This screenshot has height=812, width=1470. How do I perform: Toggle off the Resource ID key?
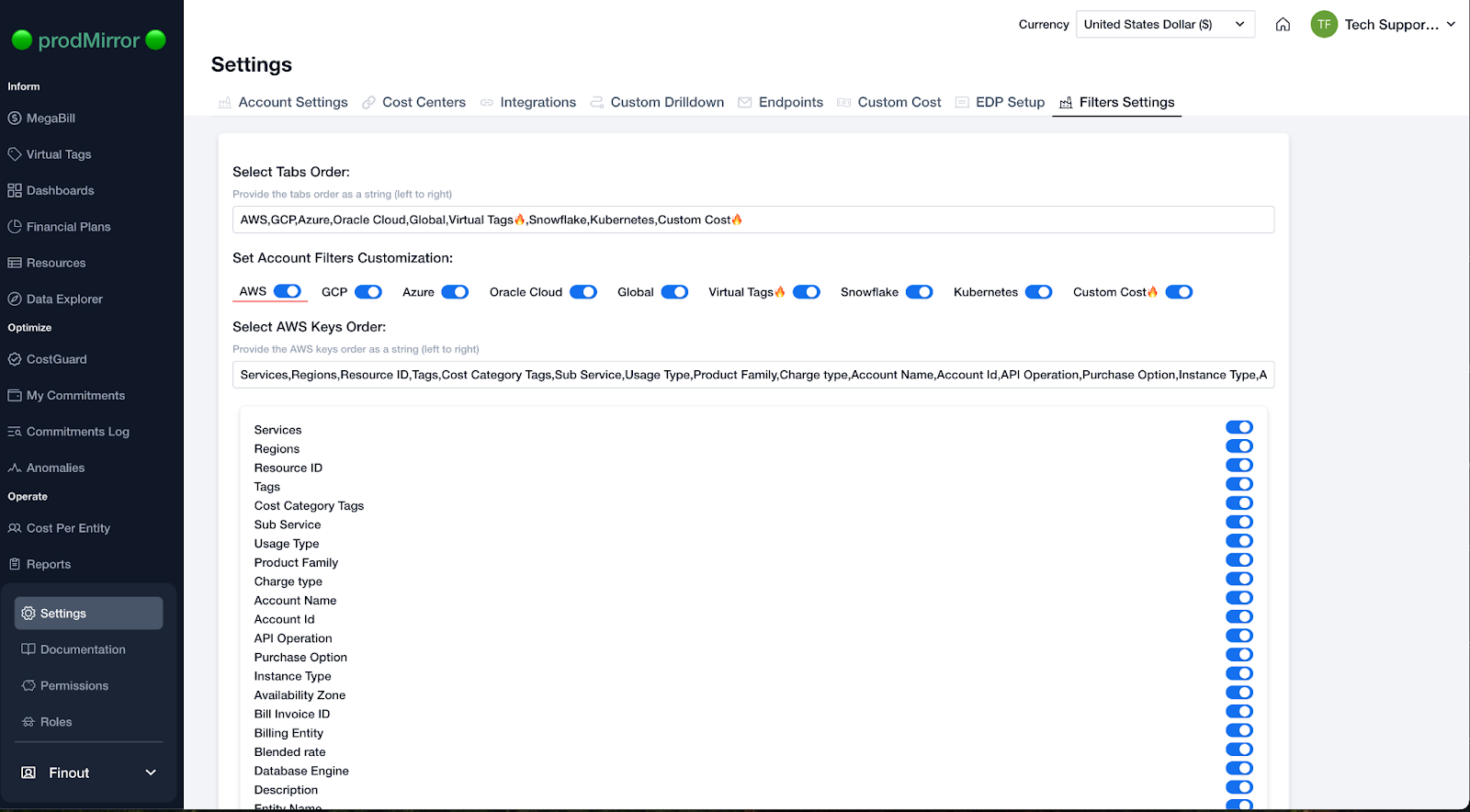tap(1238, 466)
